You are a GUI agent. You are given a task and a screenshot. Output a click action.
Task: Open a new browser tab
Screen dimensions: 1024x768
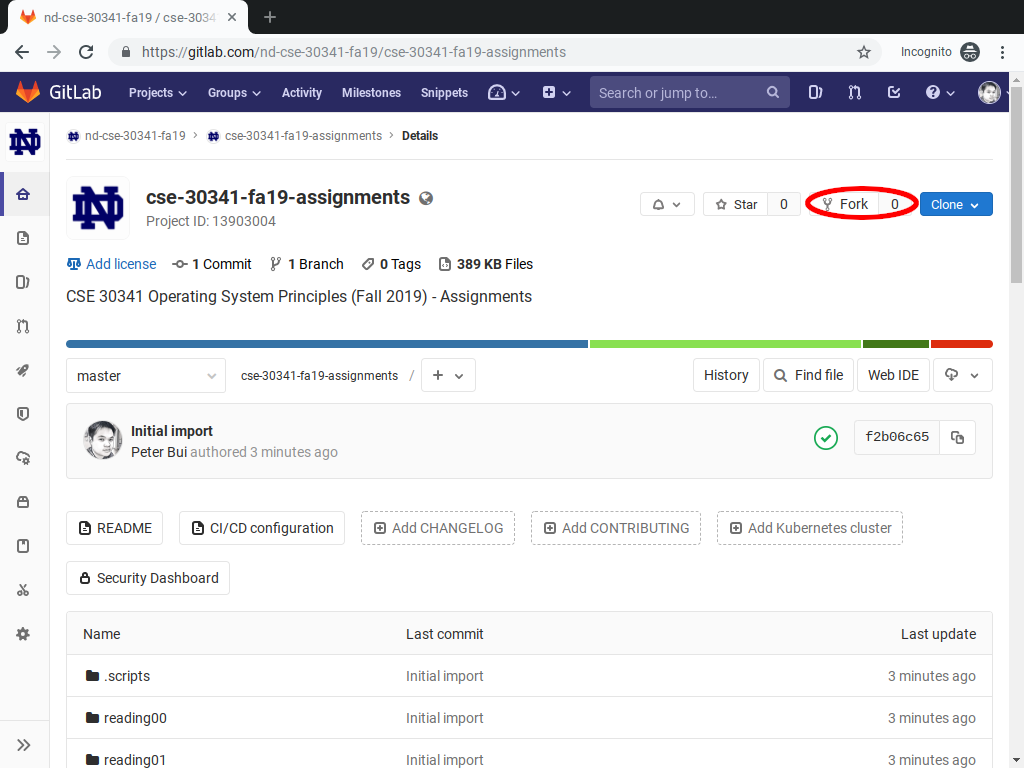[x=270, y=18]
